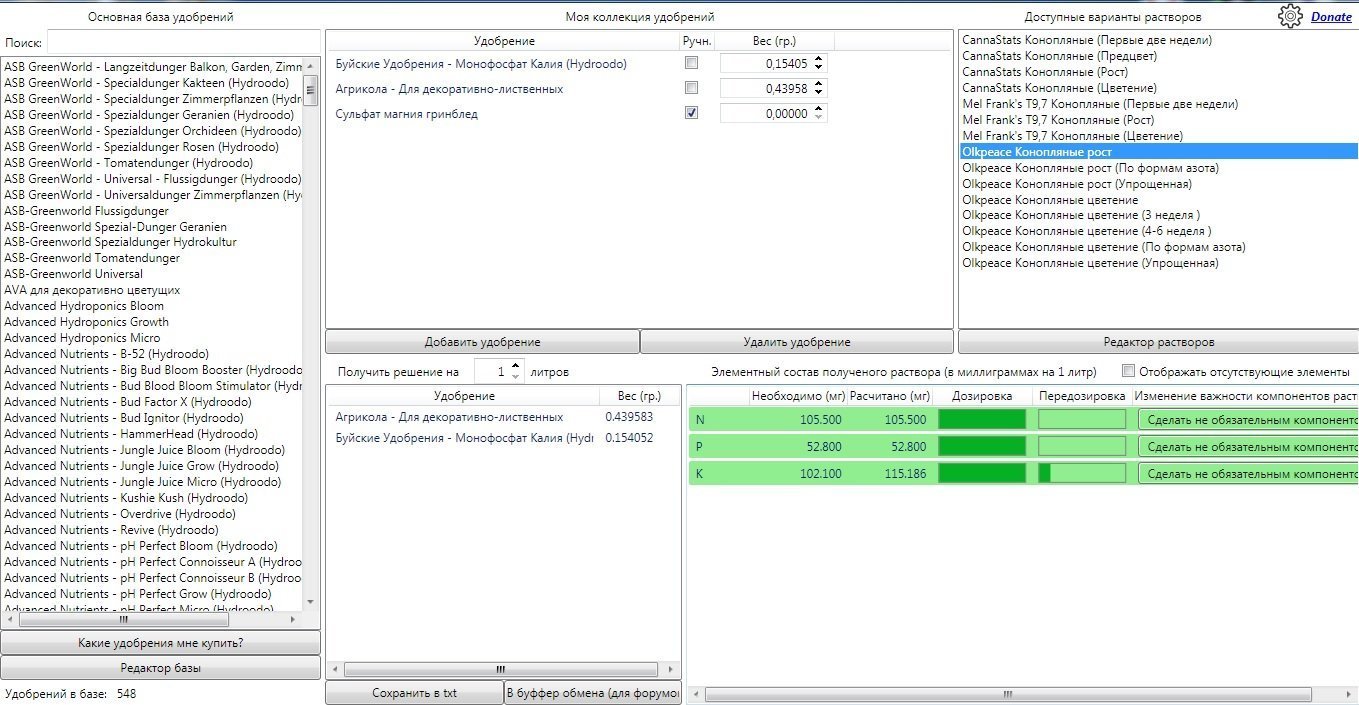Viewport: 1359px width, 705px height.
Task: Click result row with weight 0.439583
Action: tap(503, 417)
